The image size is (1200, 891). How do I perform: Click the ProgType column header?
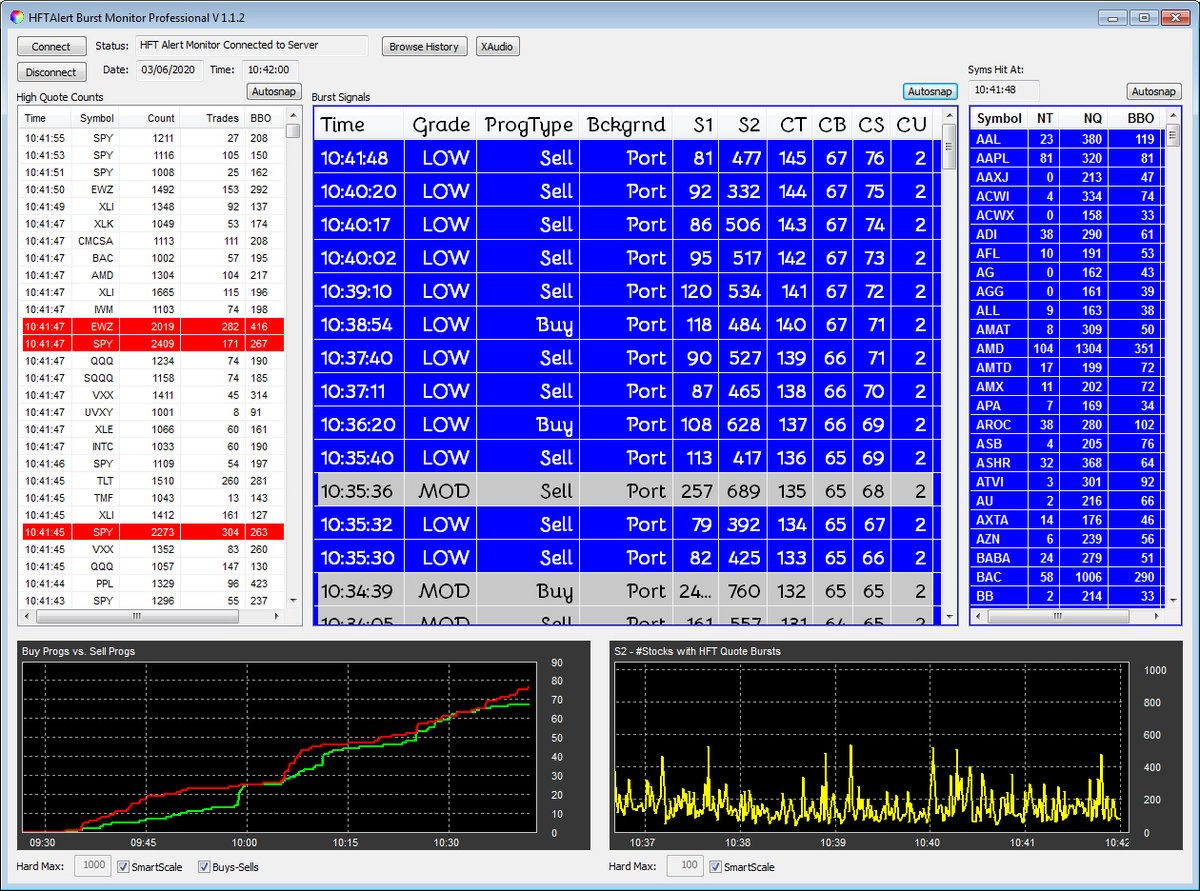[x=527, y=125]
